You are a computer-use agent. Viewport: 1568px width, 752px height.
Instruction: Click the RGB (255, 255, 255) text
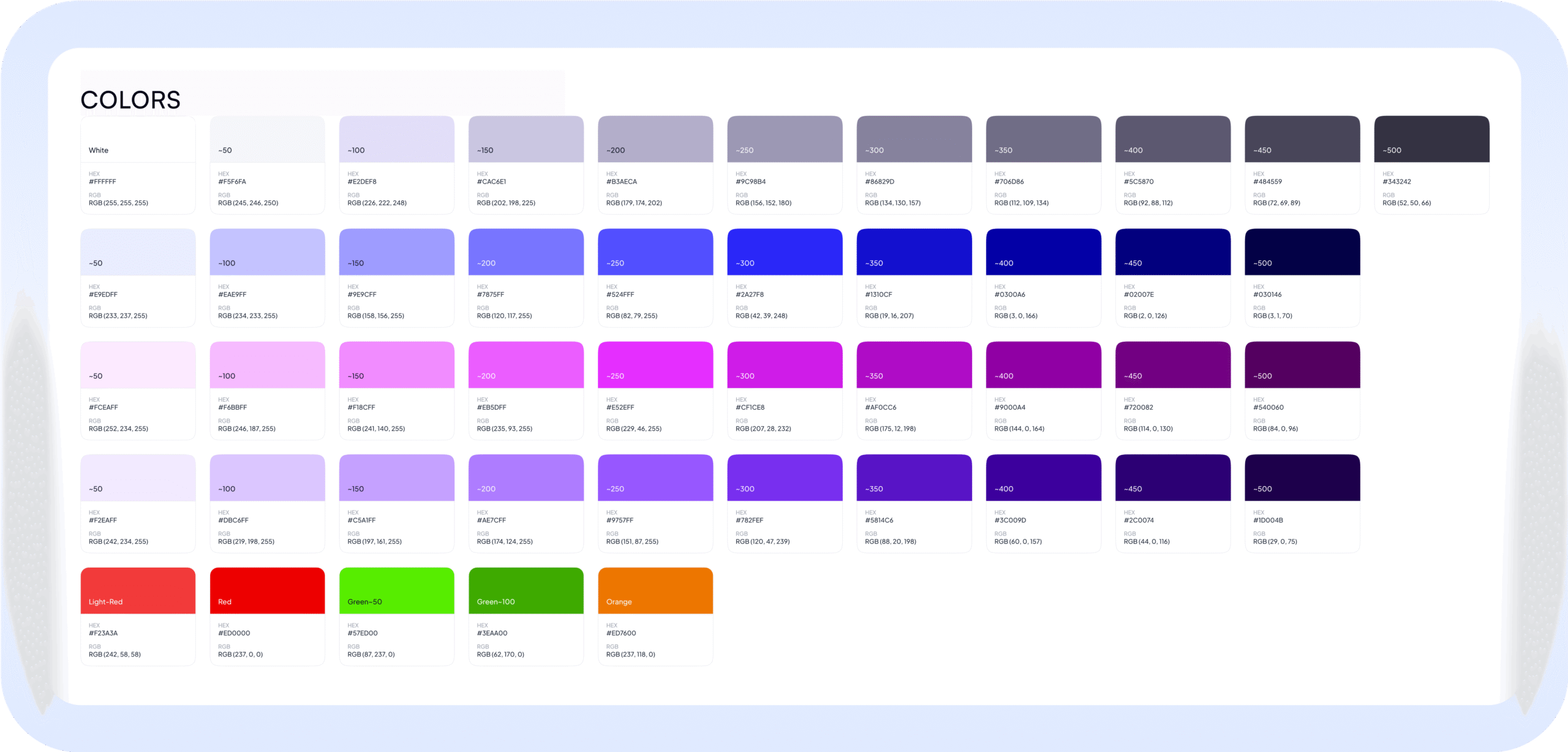coord(118,203)
